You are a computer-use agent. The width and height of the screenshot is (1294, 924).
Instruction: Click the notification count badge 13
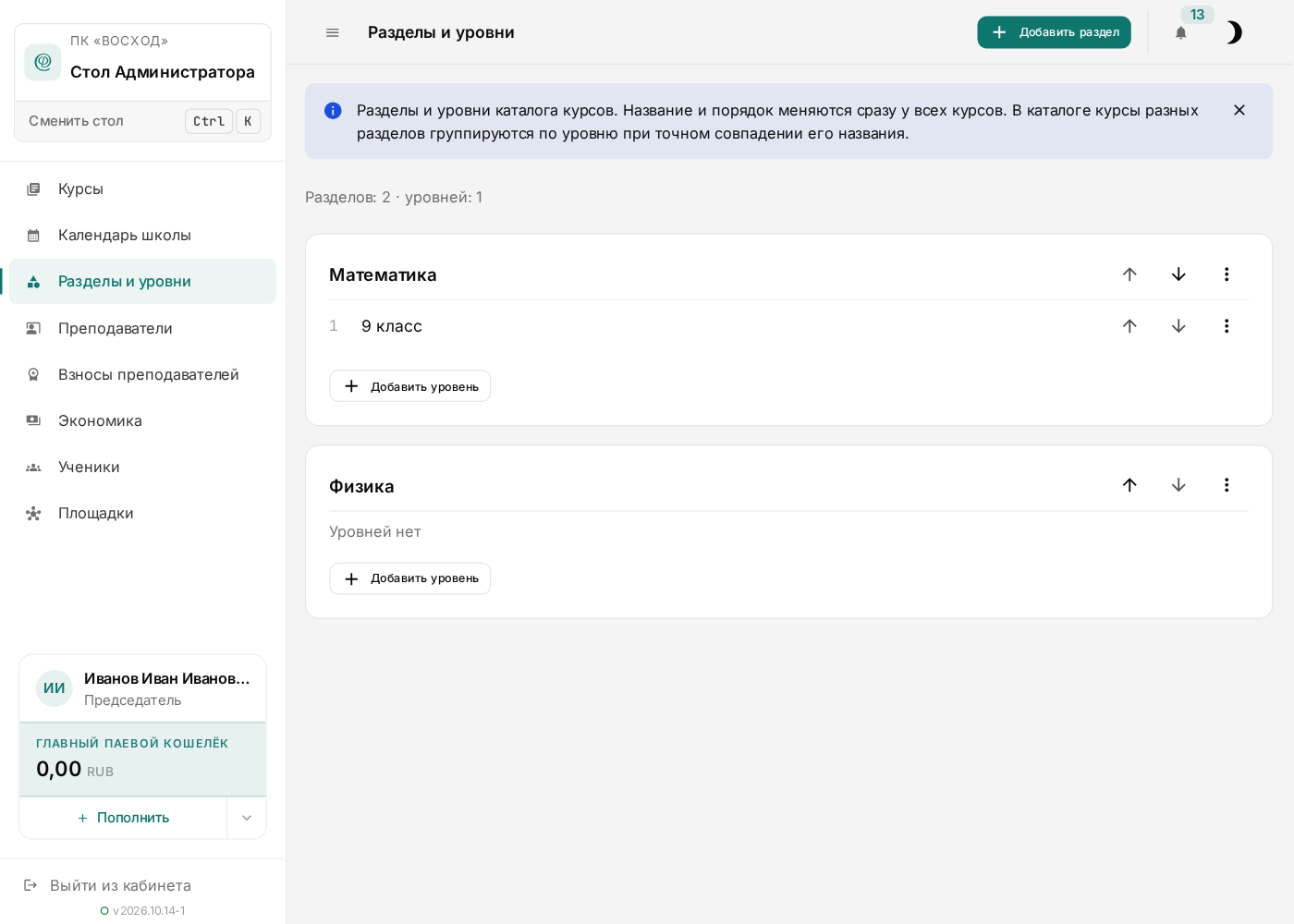tap(1197, 15)
